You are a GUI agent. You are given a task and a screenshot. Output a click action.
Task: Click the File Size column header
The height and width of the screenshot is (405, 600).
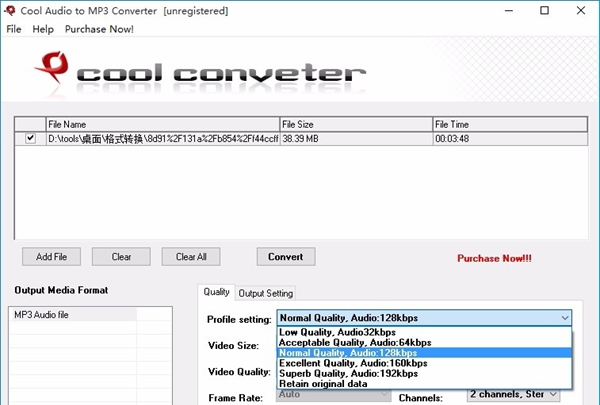[356, 124]
